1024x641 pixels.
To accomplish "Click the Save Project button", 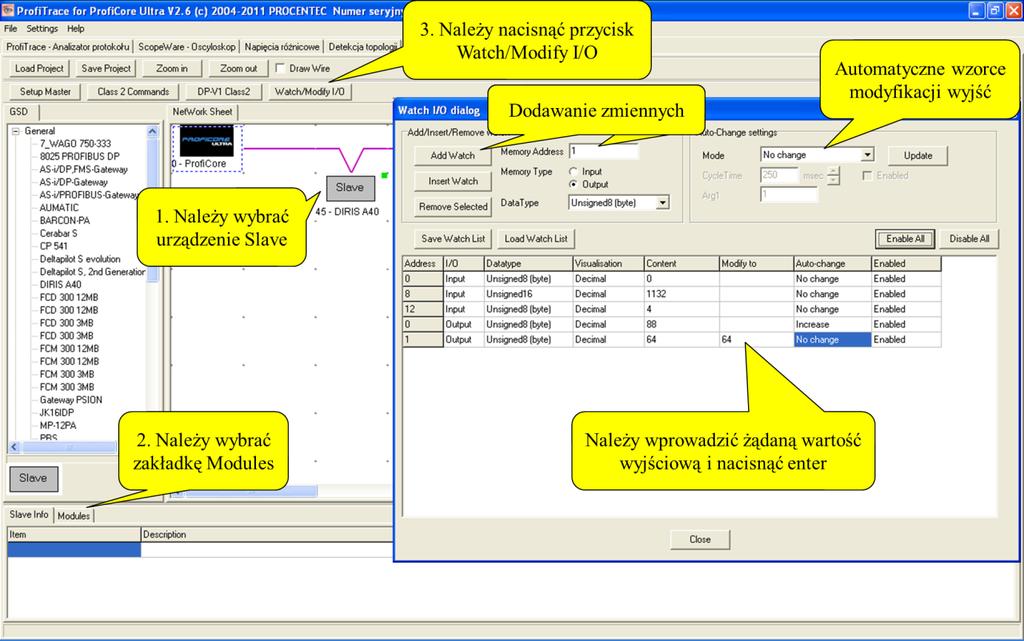I will 106,68.
